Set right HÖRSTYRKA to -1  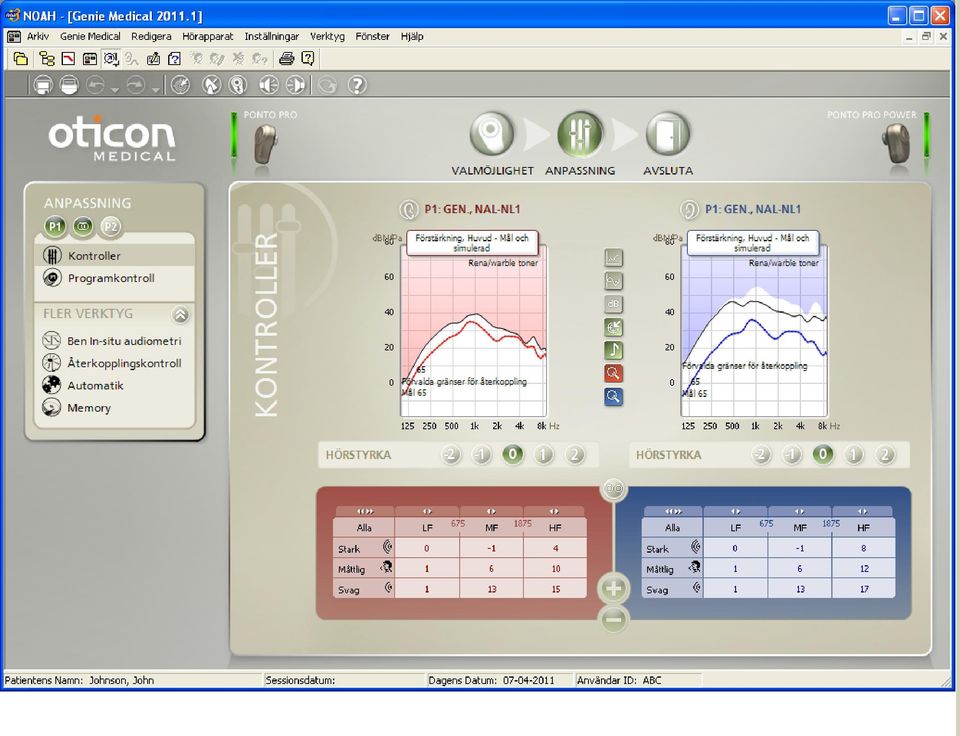point(792,454)
